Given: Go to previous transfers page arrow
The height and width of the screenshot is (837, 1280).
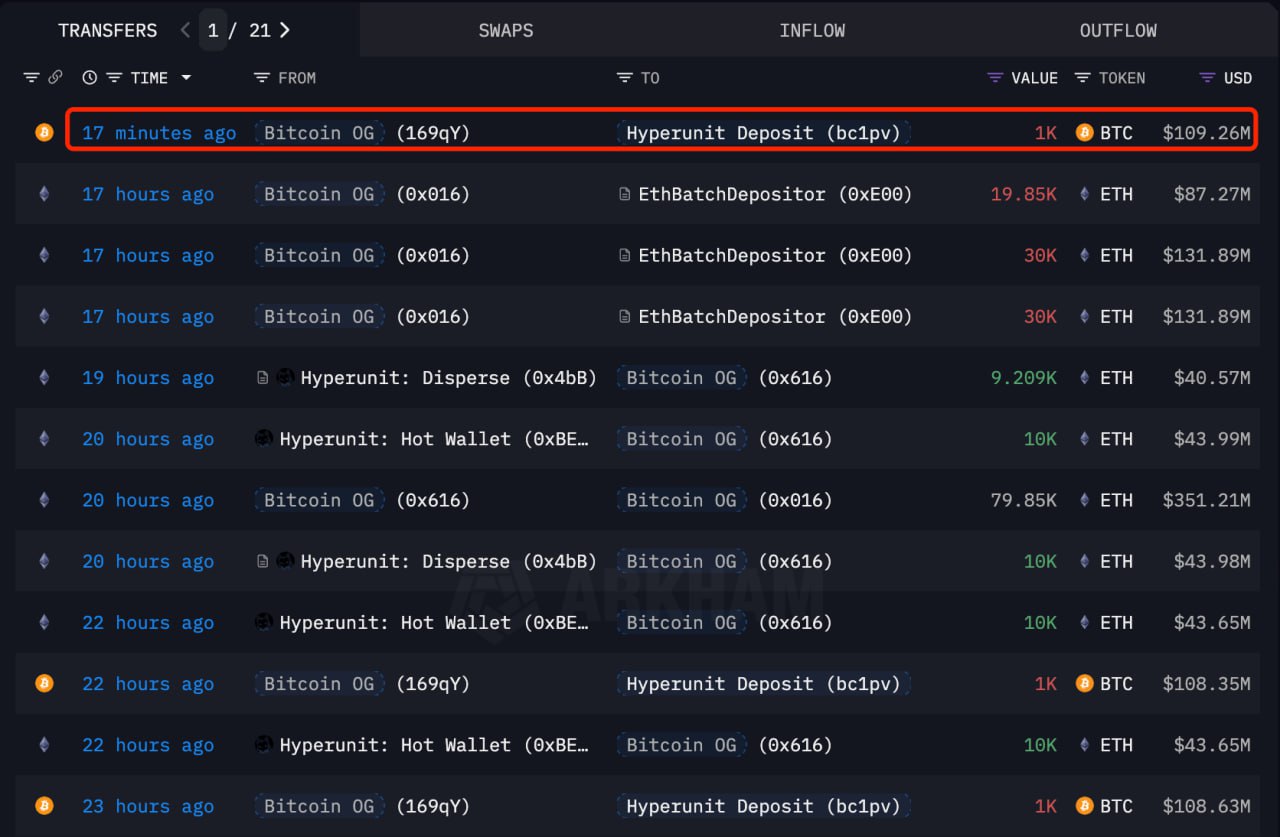Looking at the screenshot, I should [x=185, y=30].
